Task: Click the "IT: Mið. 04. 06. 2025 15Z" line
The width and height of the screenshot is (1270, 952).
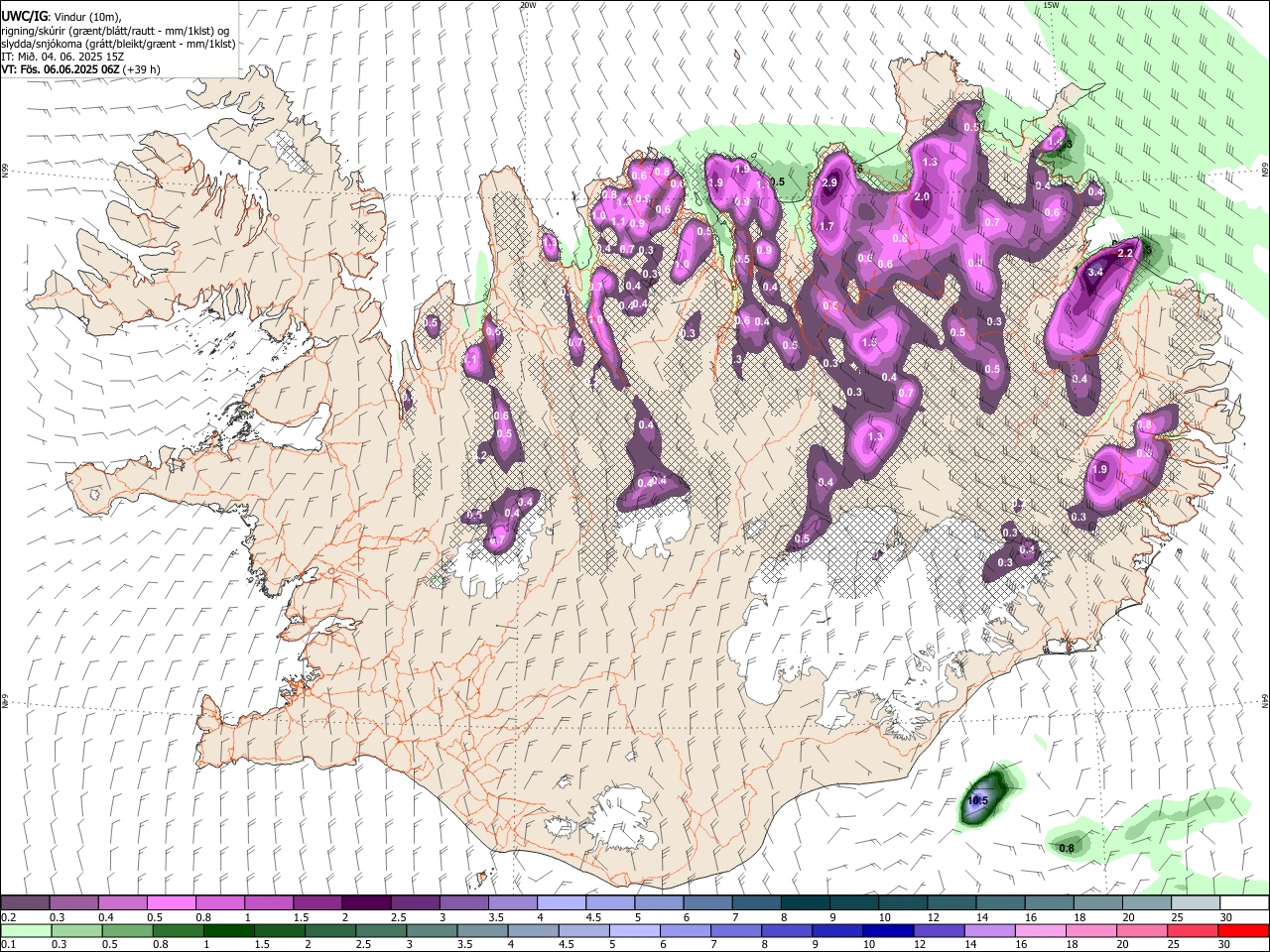Action: coord(63,57)
